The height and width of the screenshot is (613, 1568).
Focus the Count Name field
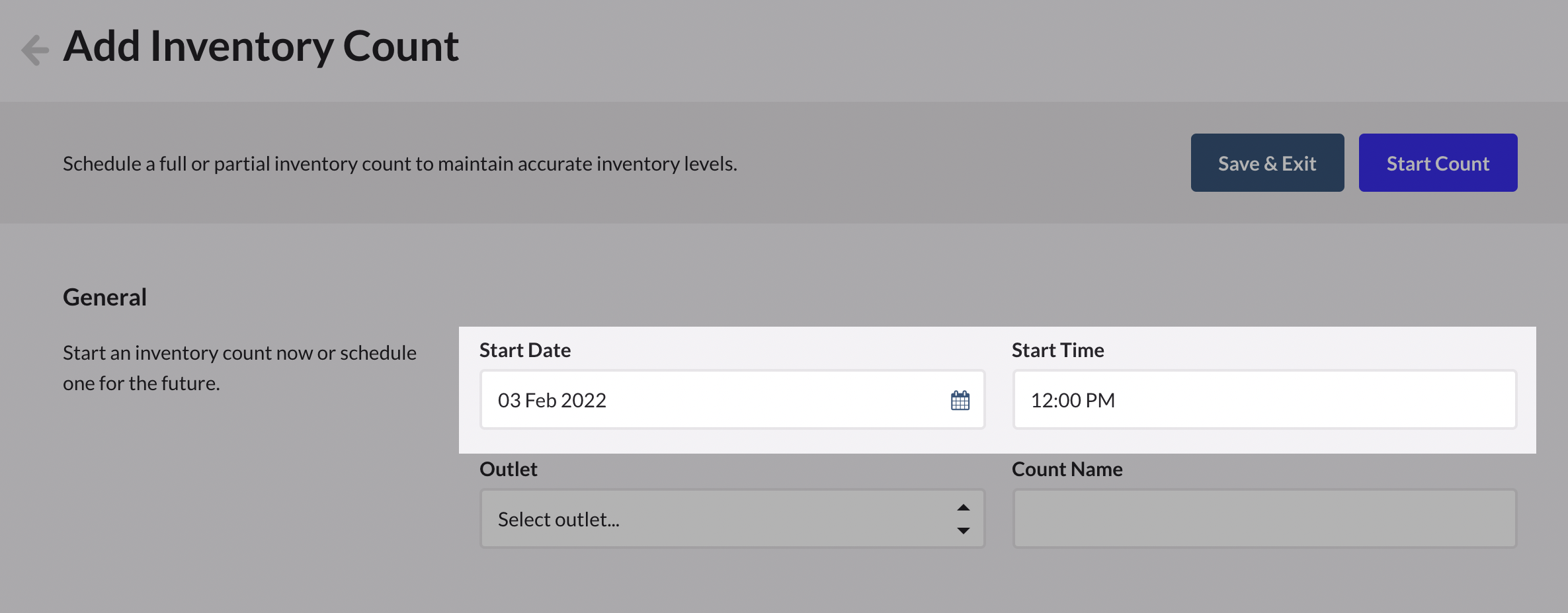[x=1264, y=518]
